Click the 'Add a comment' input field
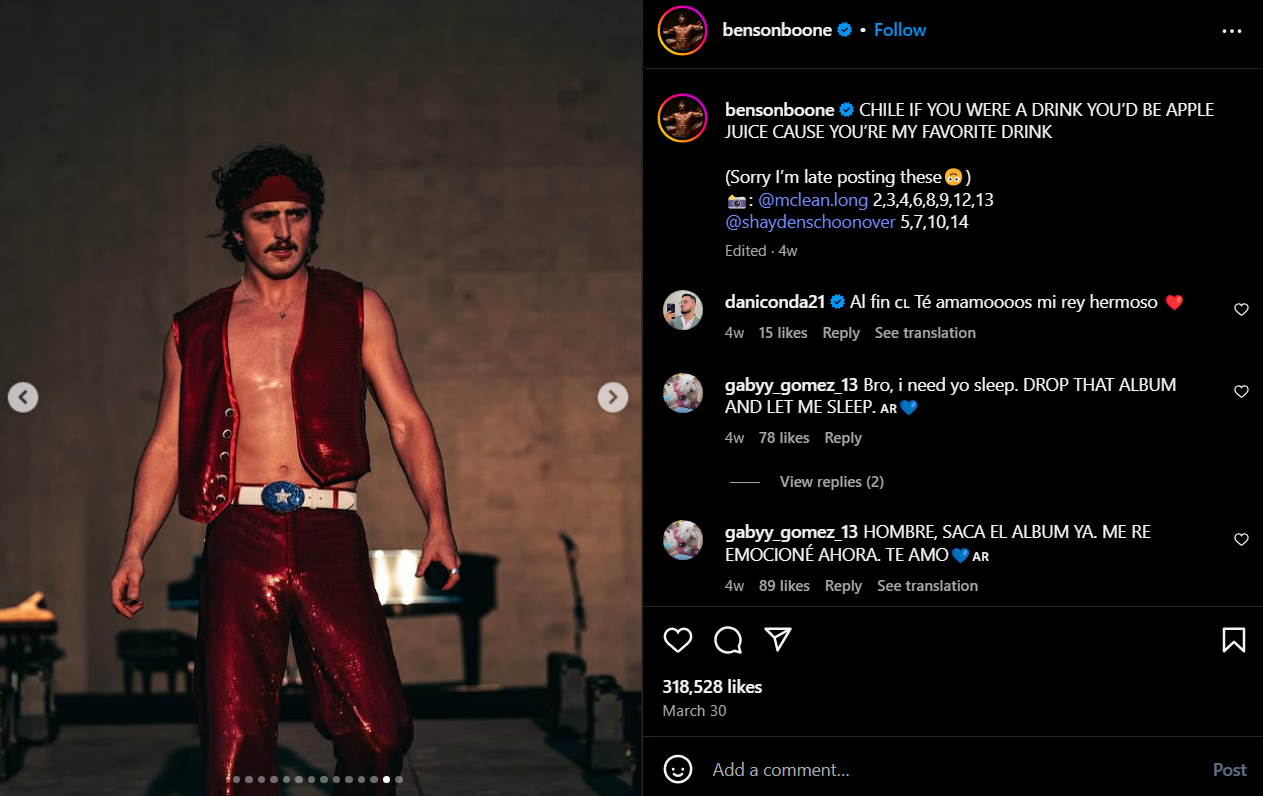Image resolution: width=1263 pixels, height=796 pixels. click(950, 770)
